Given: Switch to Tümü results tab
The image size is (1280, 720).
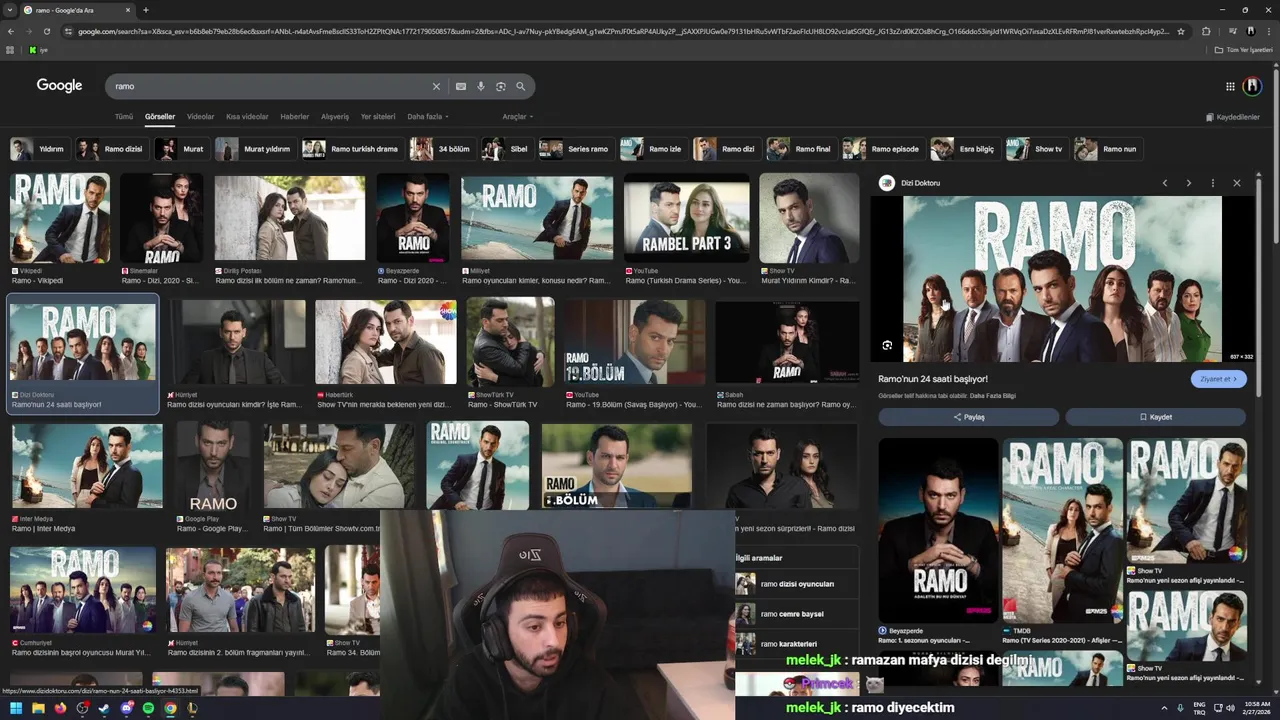Looking at the screenshot, I should coord(123,117).
